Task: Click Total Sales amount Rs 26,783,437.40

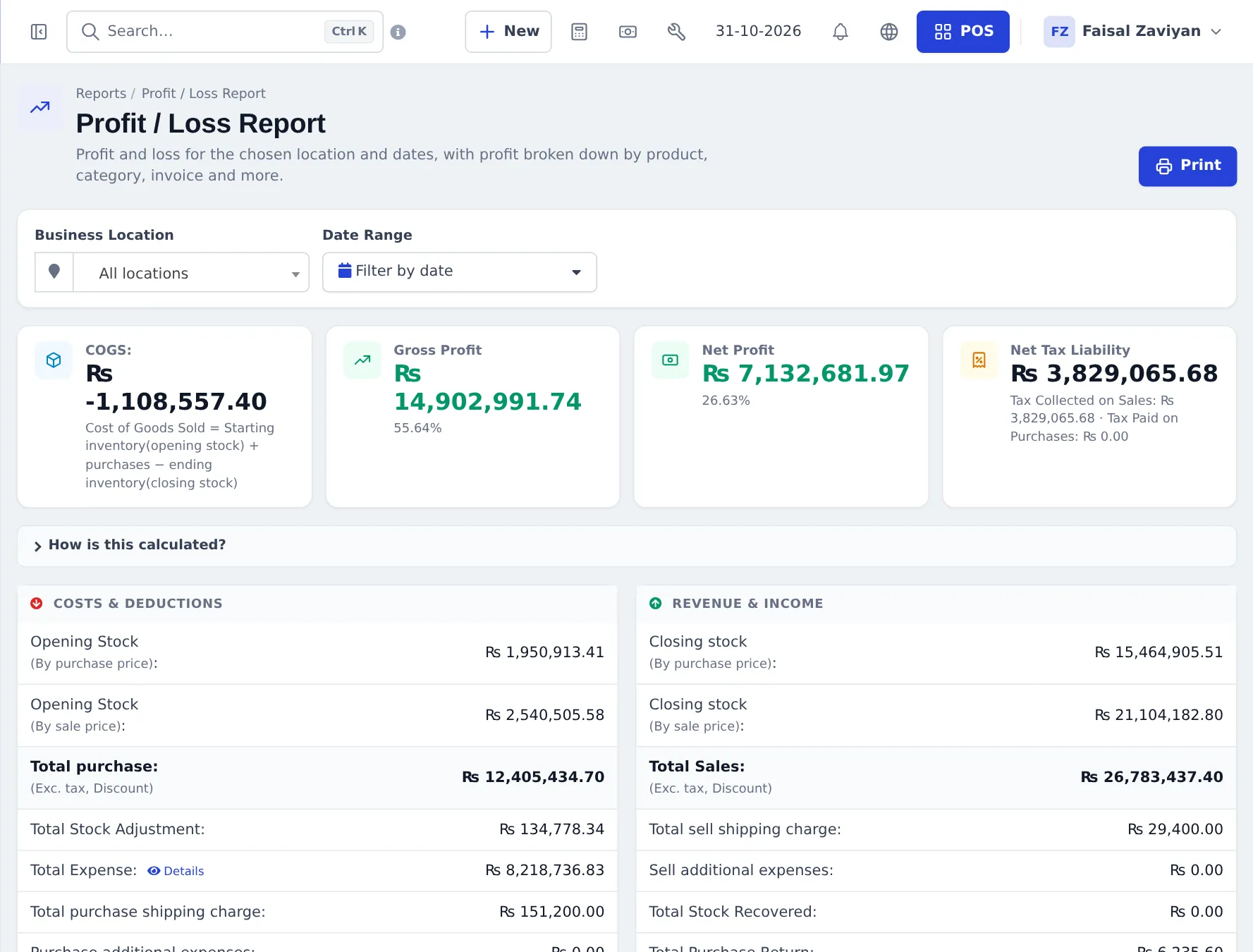Action: [1151, 777]
